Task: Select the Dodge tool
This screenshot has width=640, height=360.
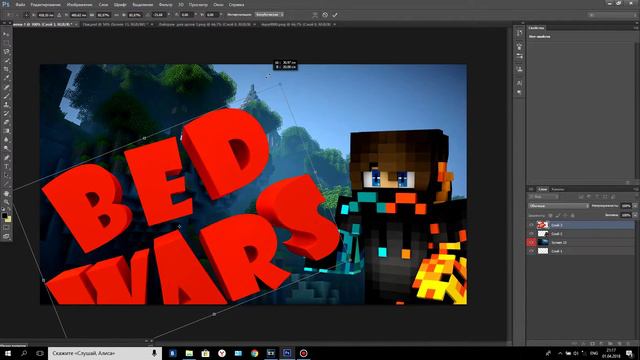Action: (6, 149)
